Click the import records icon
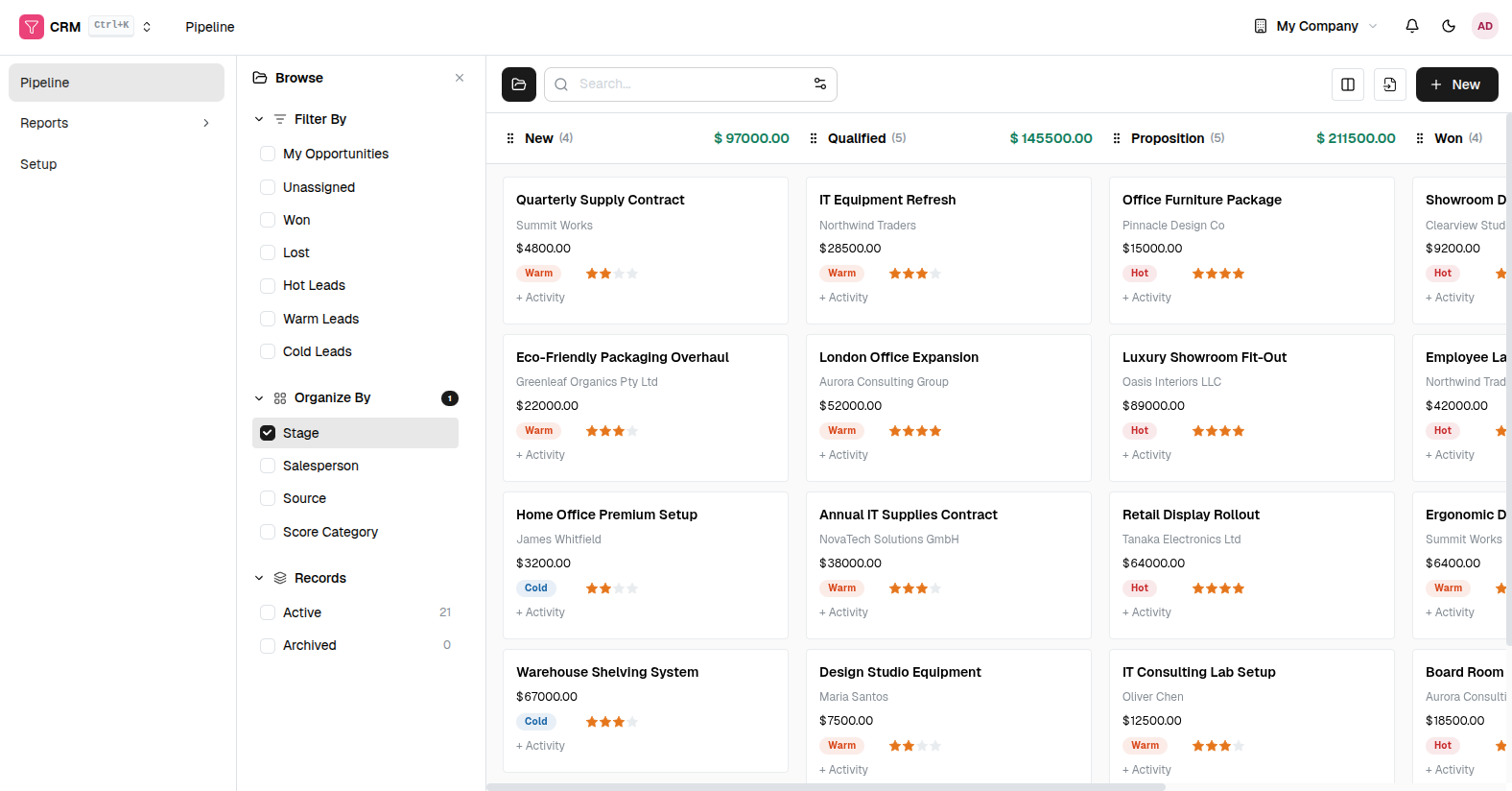The width and height of the screenshot is (1512, 791). coord(1389,84)
